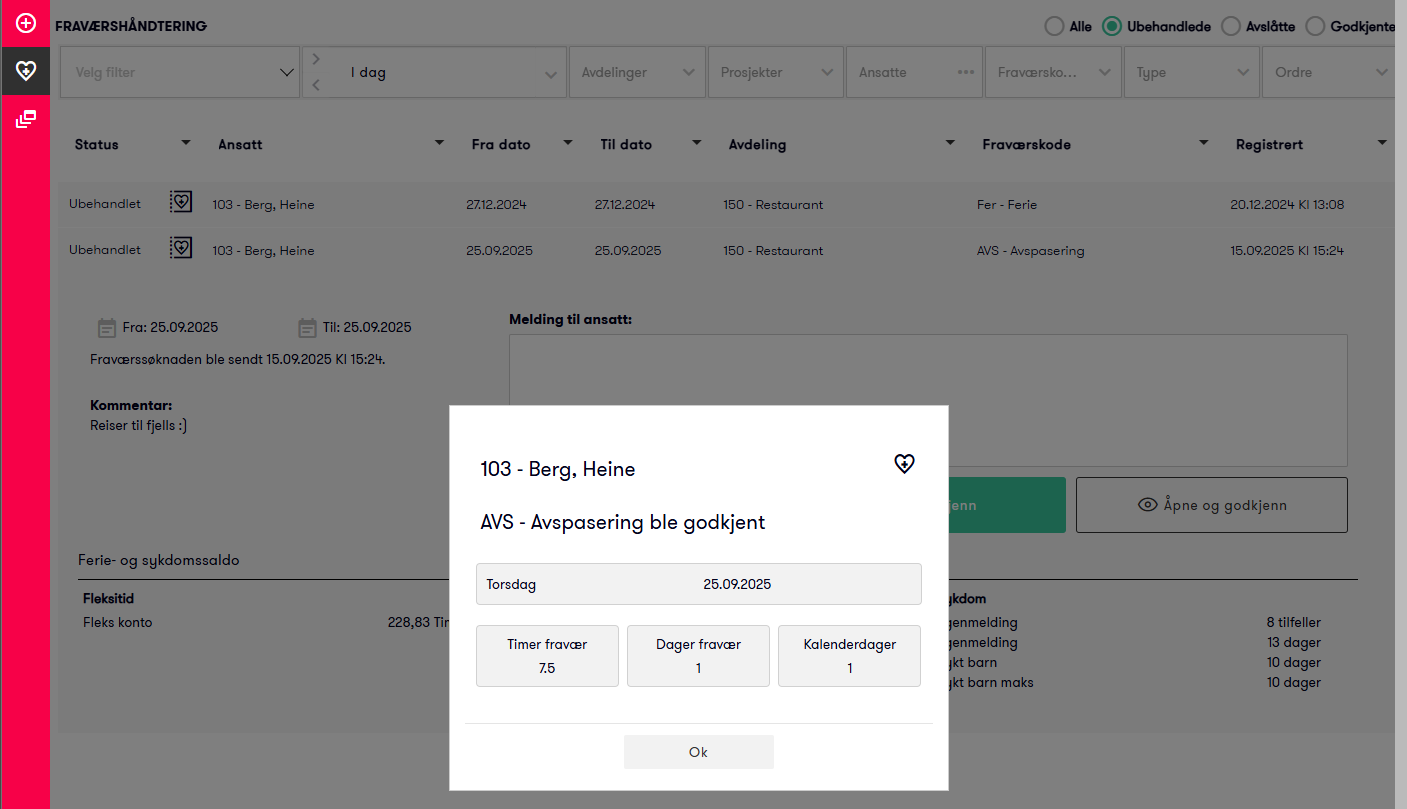Viewport: 1407px width, 809px height.
Task: Click heart icon in approval dialog
Action: tap(904, 463)
